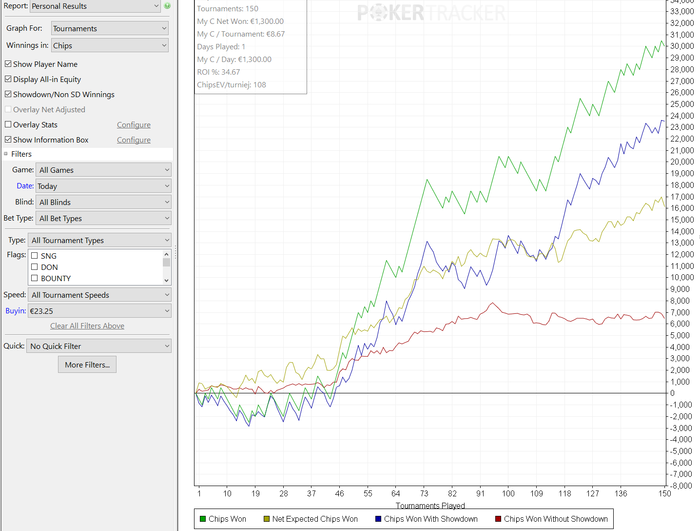Open the Speed All Tournament Speeds dropdown

click(100, 295)
